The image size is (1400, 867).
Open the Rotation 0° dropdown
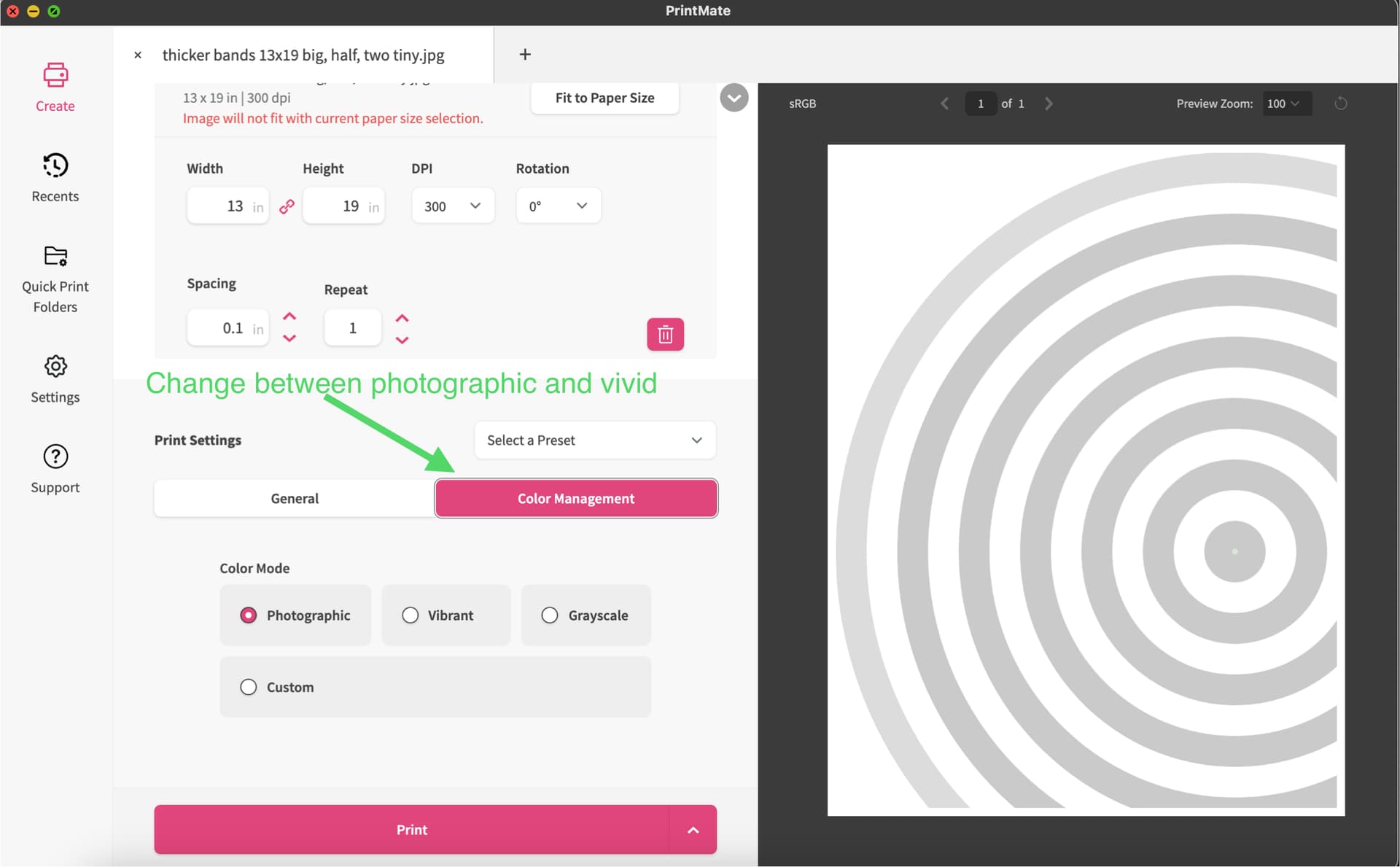[559, 206]
